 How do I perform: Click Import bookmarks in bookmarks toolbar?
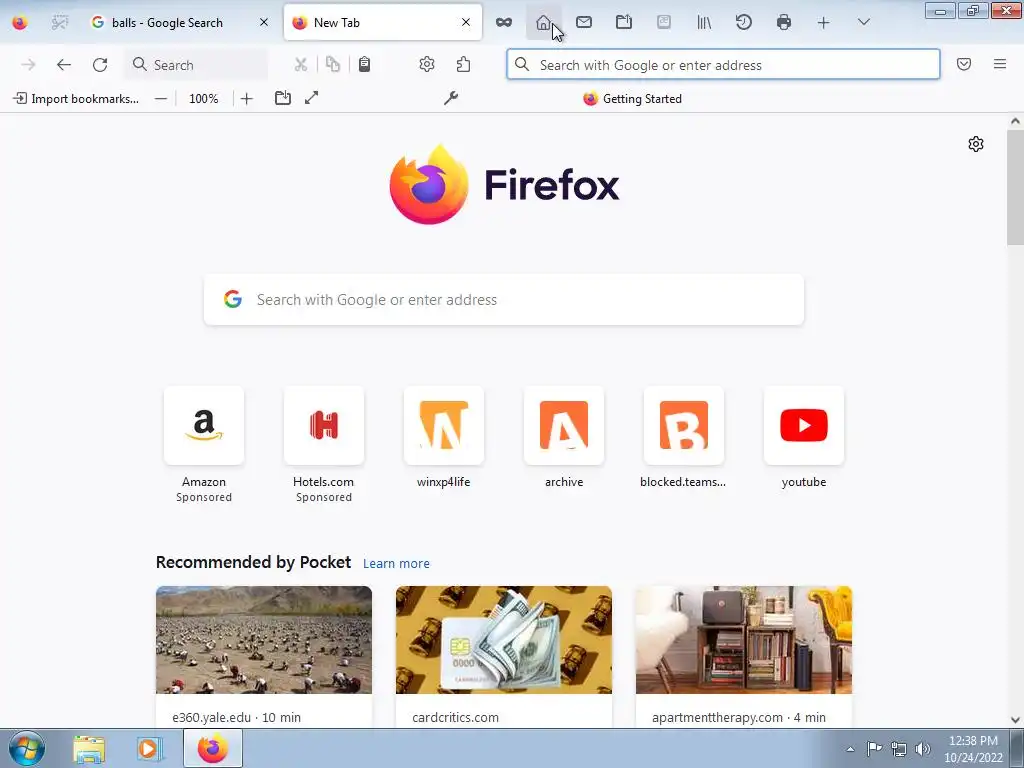tap(76, 99)
